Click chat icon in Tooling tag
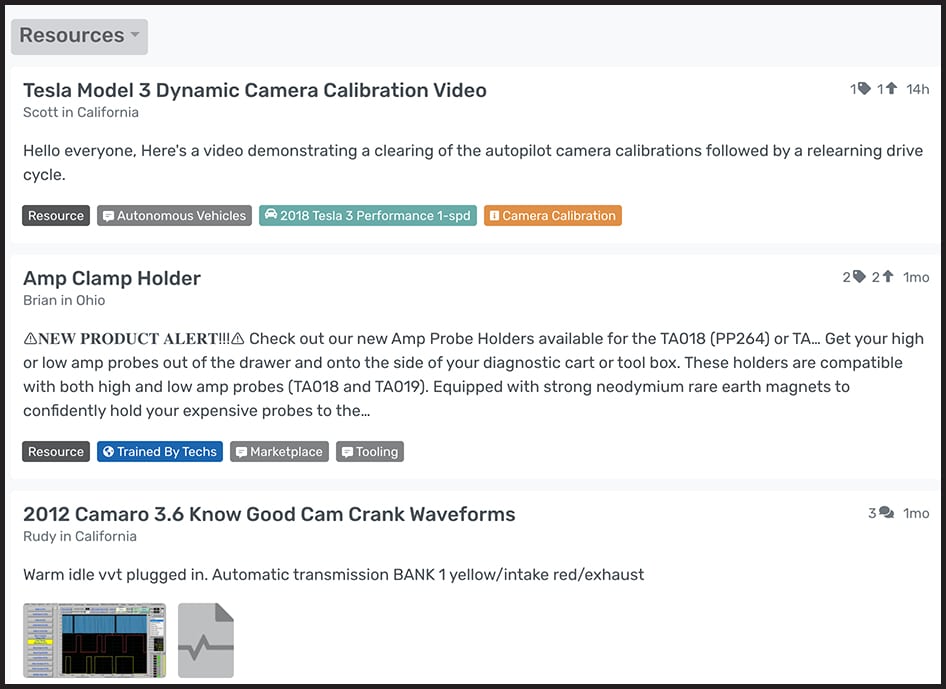Screen dimensions: 946x689 click(347, 452)
